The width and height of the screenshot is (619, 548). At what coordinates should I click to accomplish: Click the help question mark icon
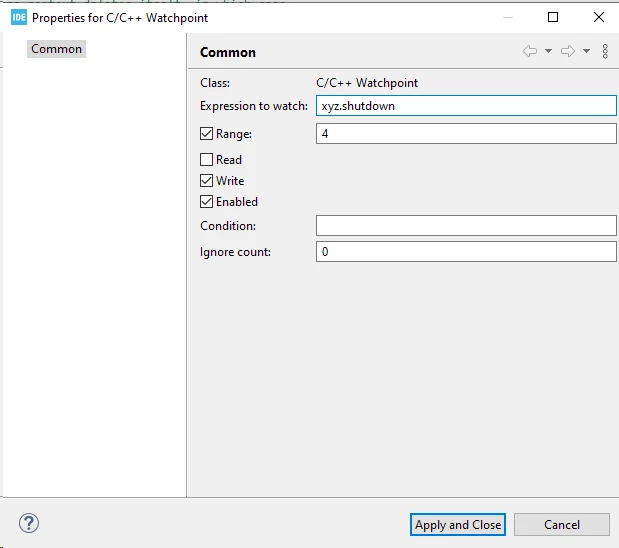click(x=29, y=523)
